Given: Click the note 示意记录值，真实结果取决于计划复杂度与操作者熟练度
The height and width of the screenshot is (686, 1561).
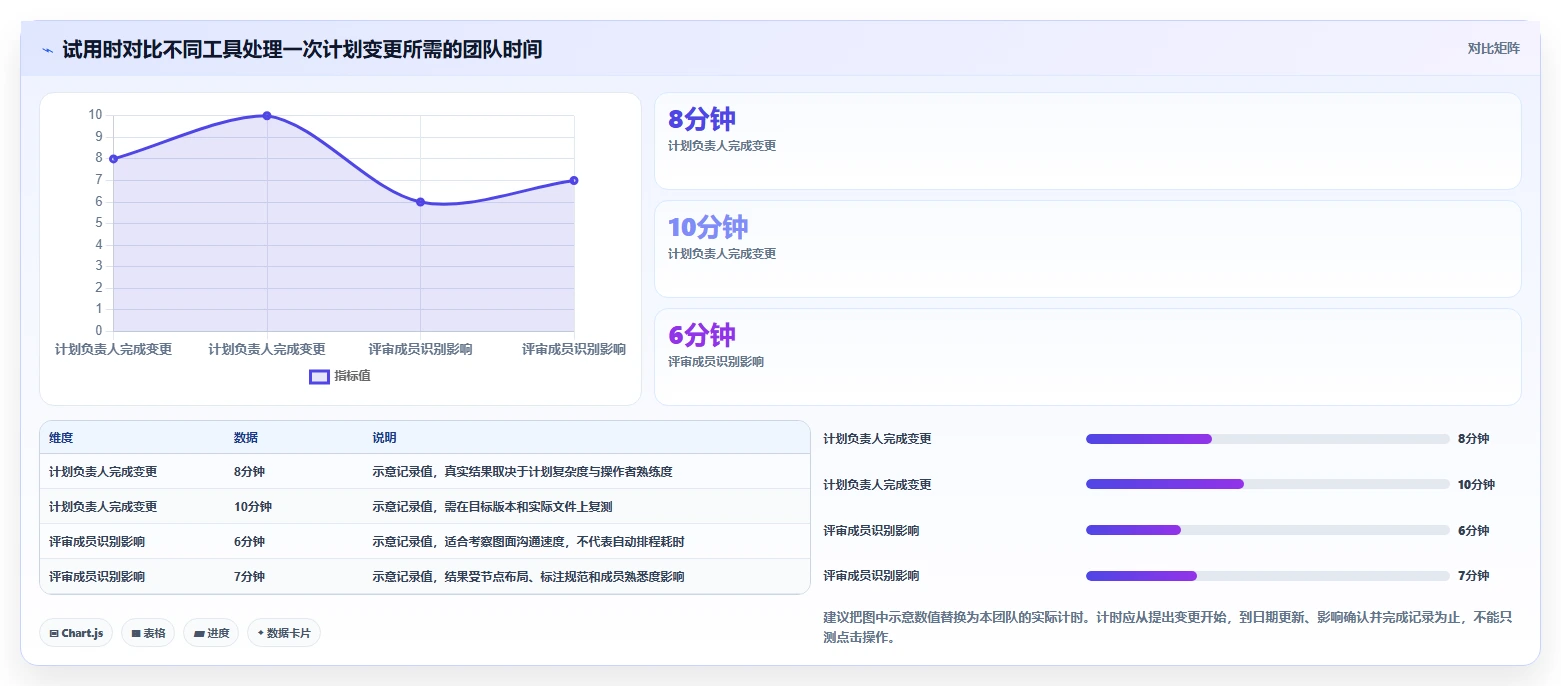Looking at the screenshot, I should (523, 472).
